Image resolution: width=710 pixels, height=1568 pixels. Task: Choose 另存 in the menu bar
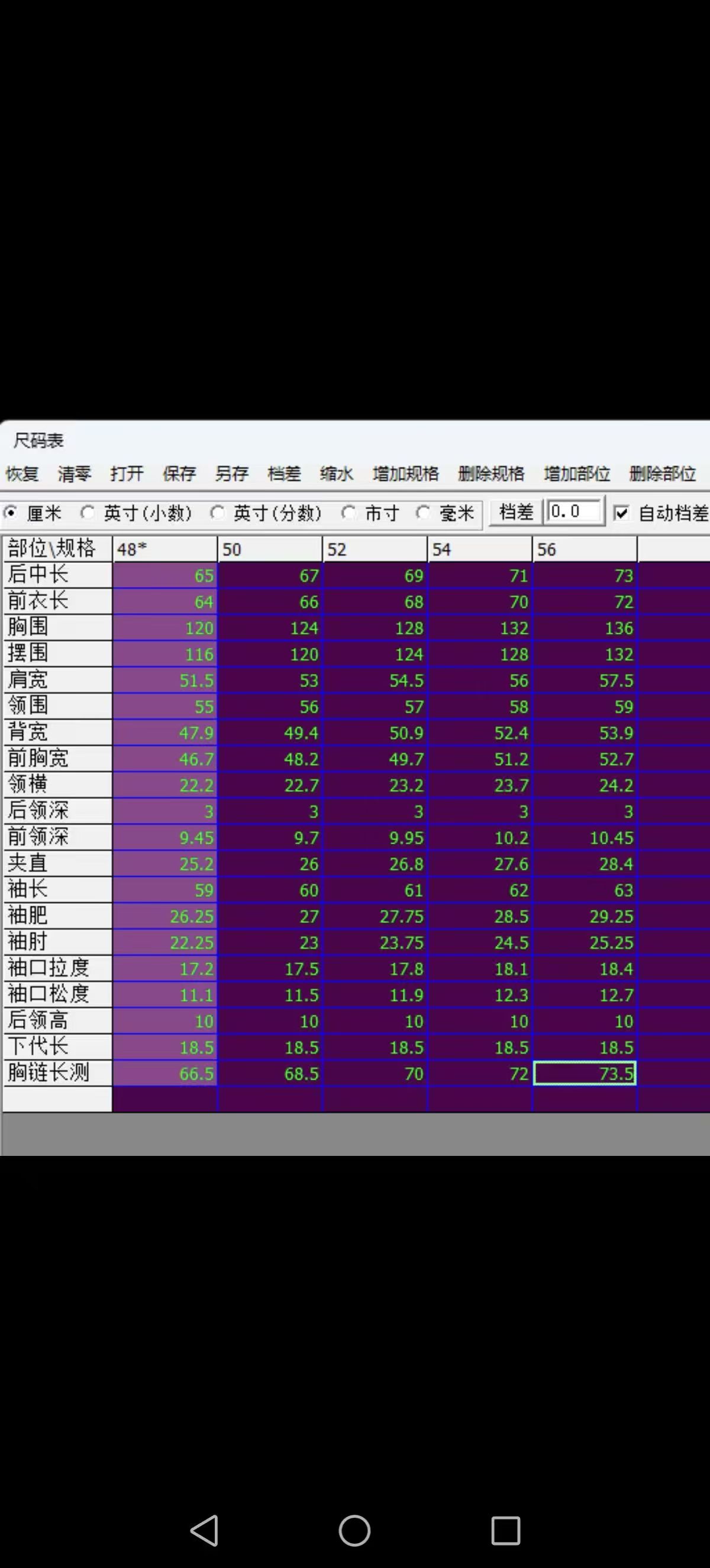(x=231, y=474)
